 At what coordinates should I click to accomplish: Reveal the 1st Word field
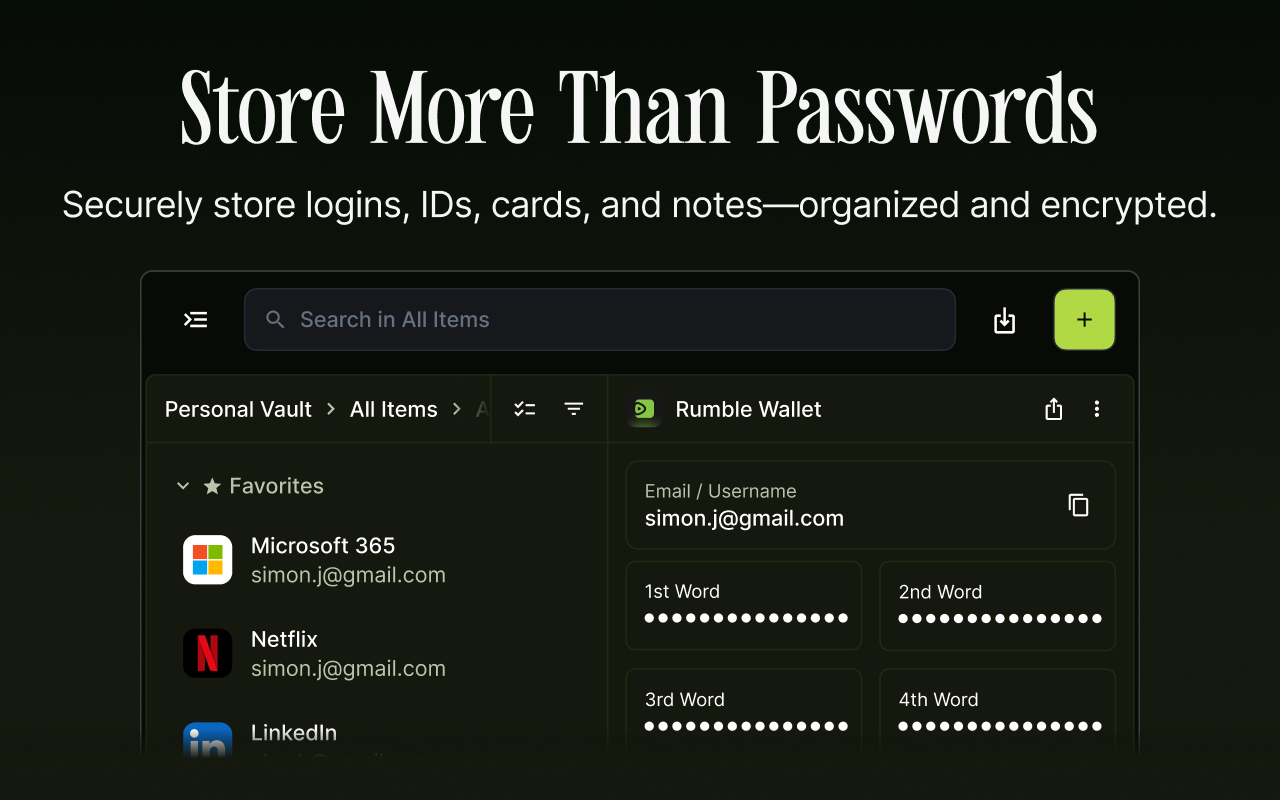744,606
